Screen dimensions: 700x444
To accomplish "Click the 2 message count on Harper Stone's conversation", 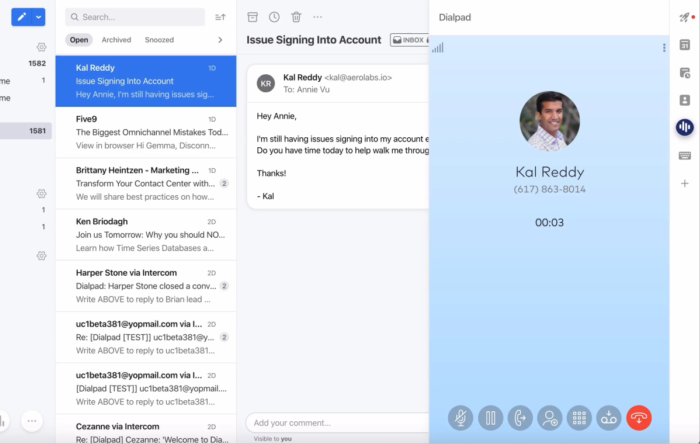I will (224, 286).
